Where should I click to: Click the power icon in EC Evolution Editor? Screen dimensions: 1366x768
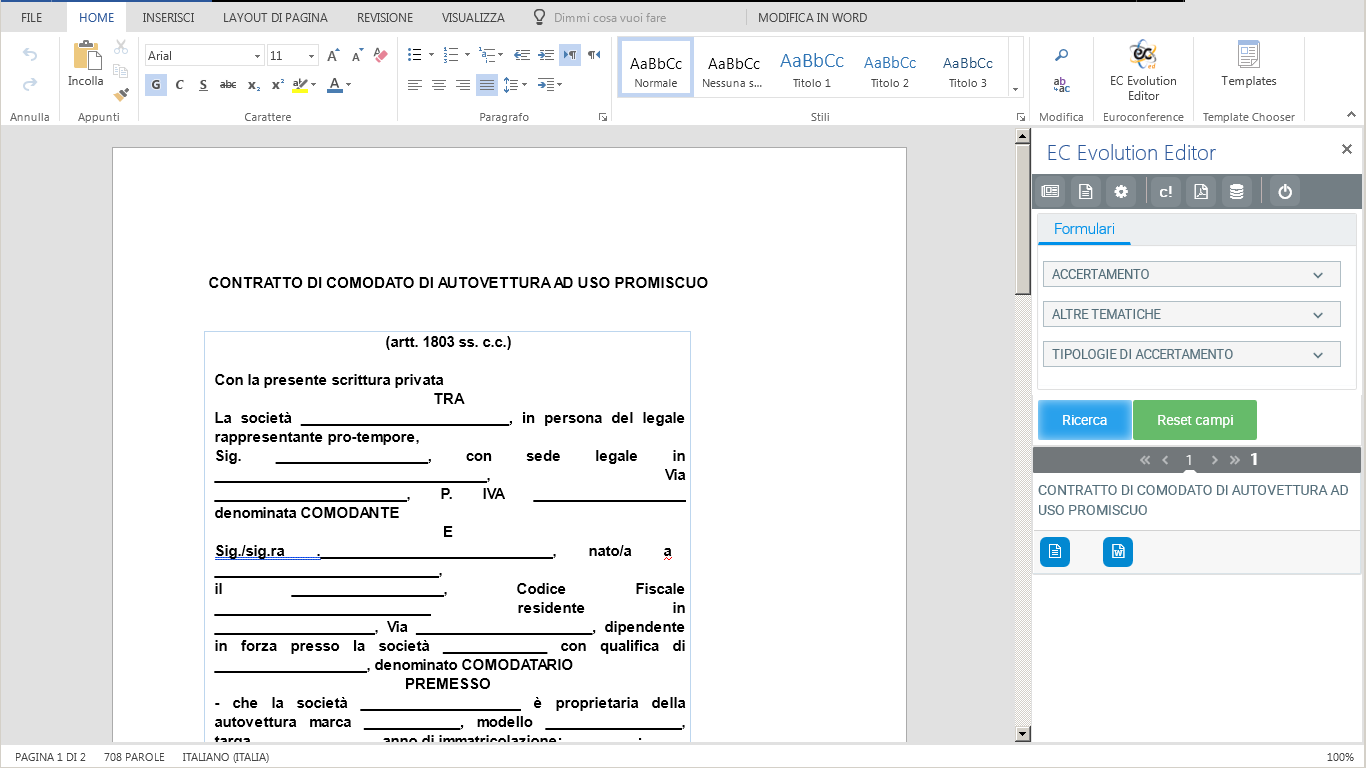[1285, 192]
